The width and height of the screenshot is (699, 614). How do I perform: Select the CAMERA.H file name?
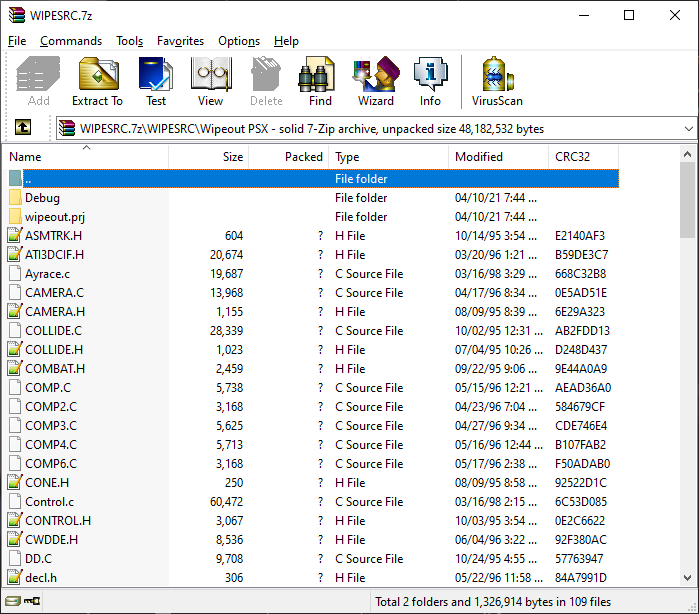[x=55, y=312]
